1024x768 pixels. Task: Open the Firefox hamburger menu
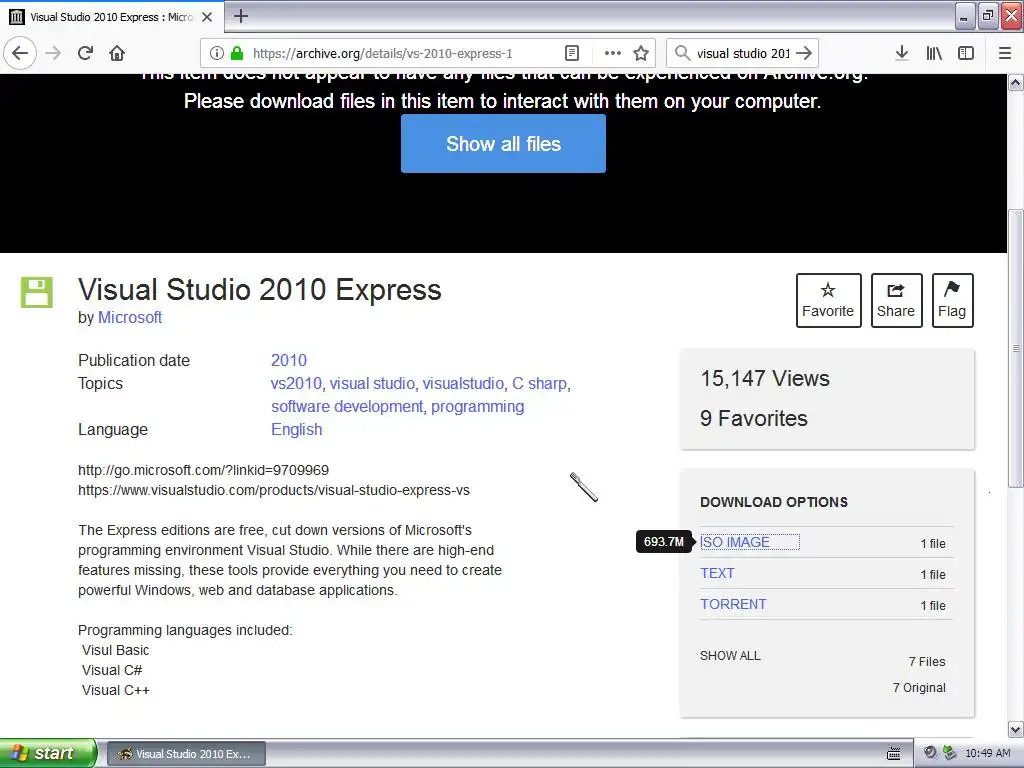(x=1005, y=53)
